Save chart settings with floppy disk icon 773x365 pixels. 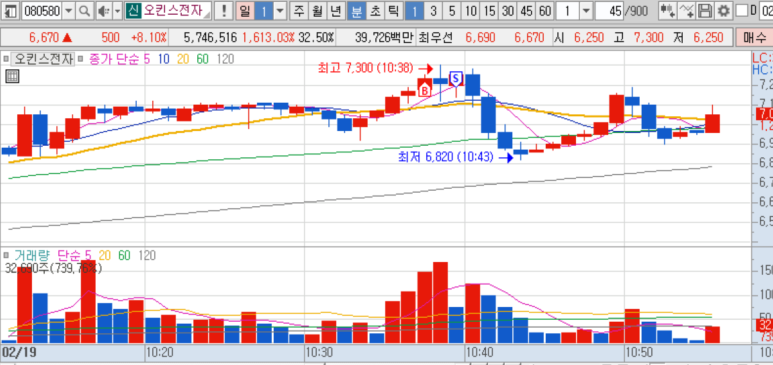[x=706, y=11]
